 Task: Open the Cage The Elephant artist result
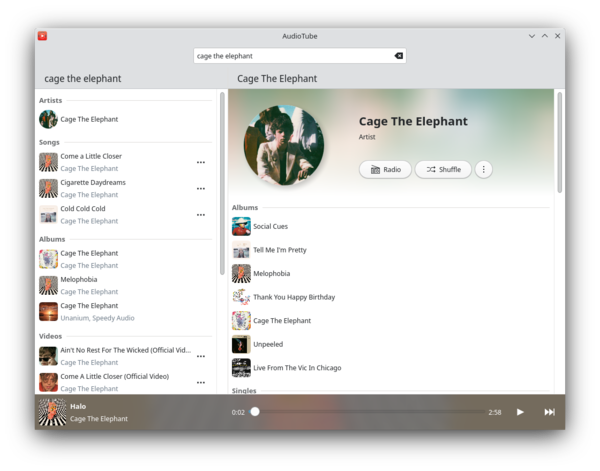point(126,119)
